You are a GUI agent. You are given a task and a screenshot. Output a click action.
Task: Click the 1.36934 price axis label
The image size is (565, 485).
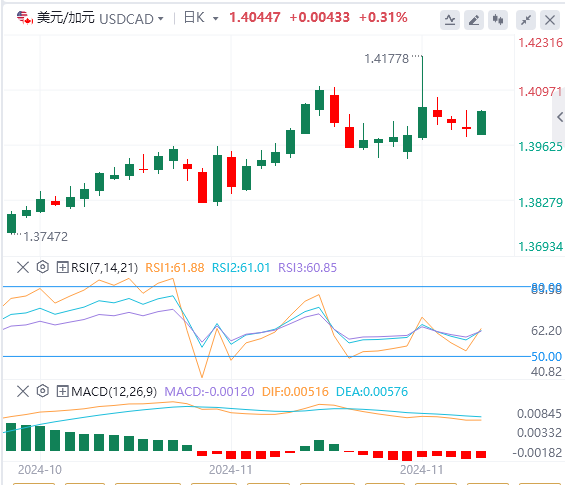pyautogui.click(x=540, y=247)
